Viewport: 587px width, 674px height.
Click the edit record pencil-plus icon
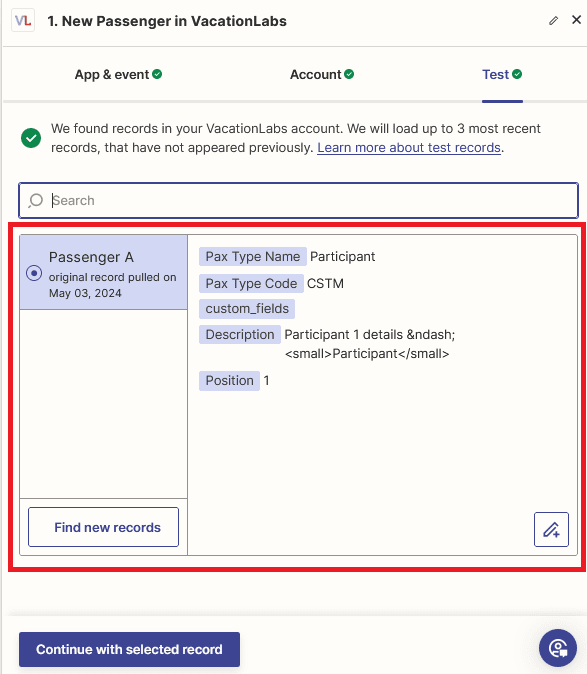point(551,529)
